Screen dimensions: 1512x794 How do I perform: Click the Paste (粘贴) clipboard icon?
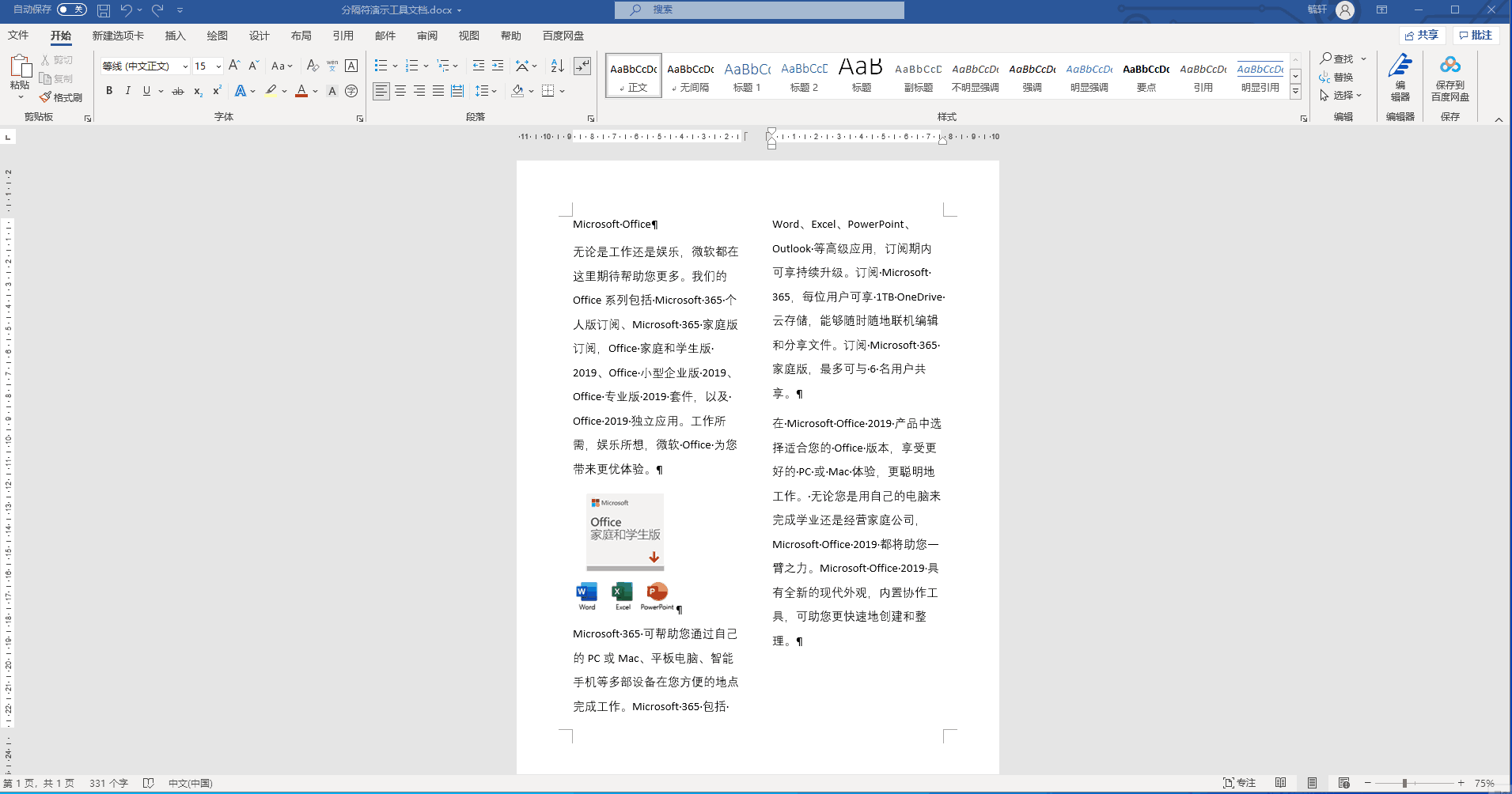pos(20,67)
